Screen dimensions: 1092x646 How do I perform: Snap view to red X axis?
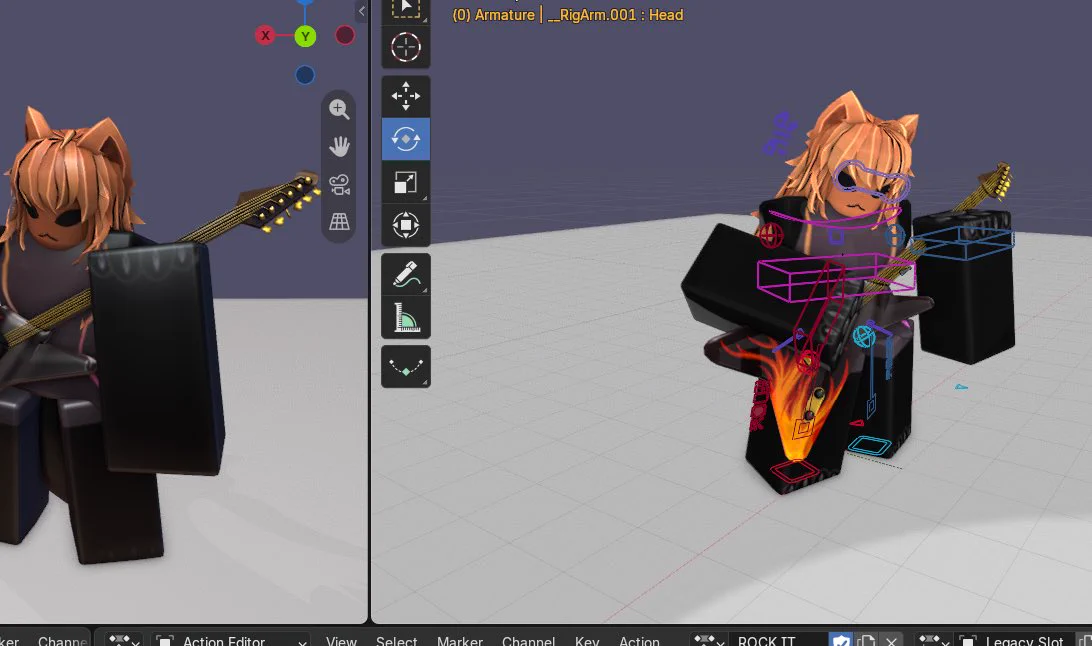tap(265, 36)
